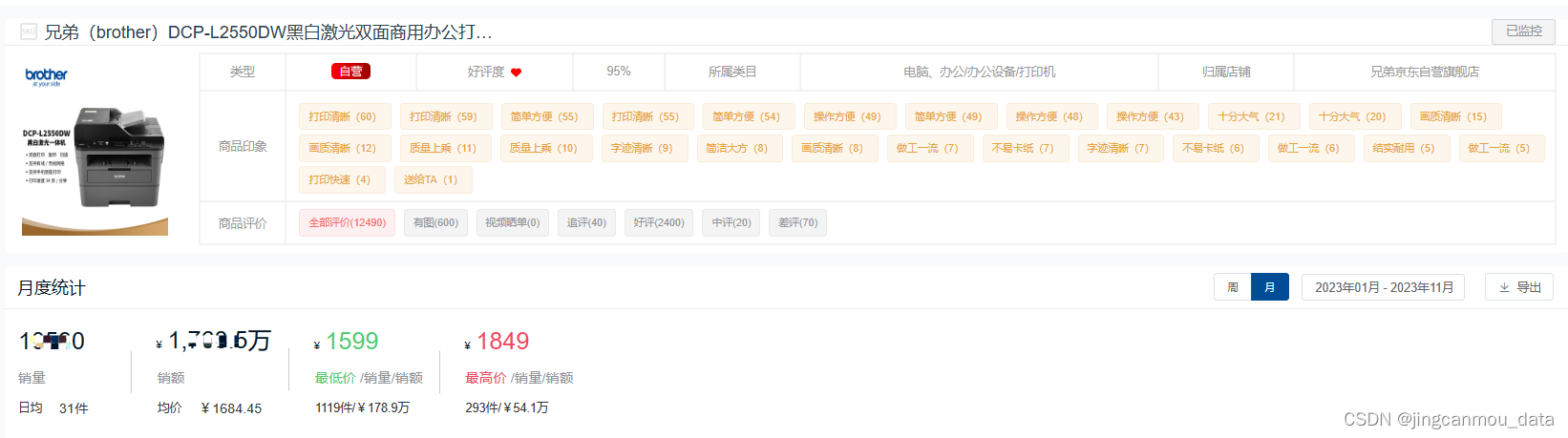
Task: Select the 十分大气 (20) tag
Action: pyautogui.click(x=1355, y=116)
